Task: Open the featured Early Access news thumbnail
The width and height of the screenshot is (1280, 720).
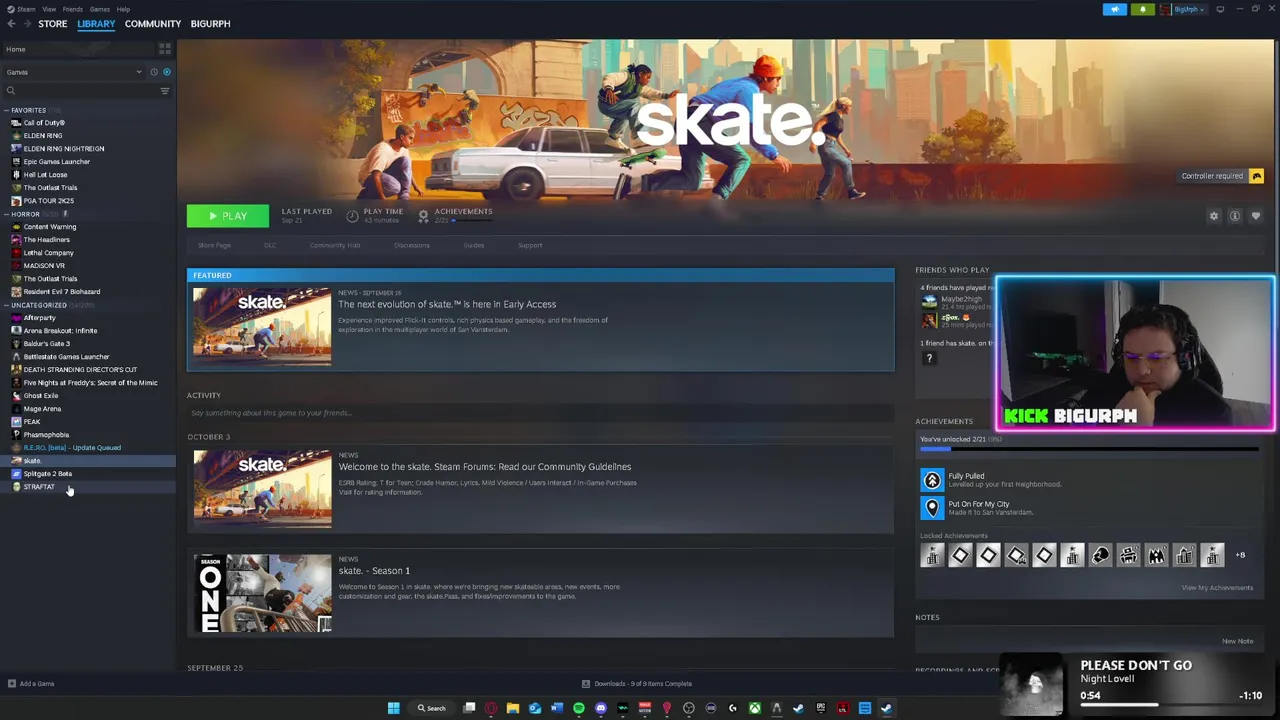Action: click(x=262, y=326)
